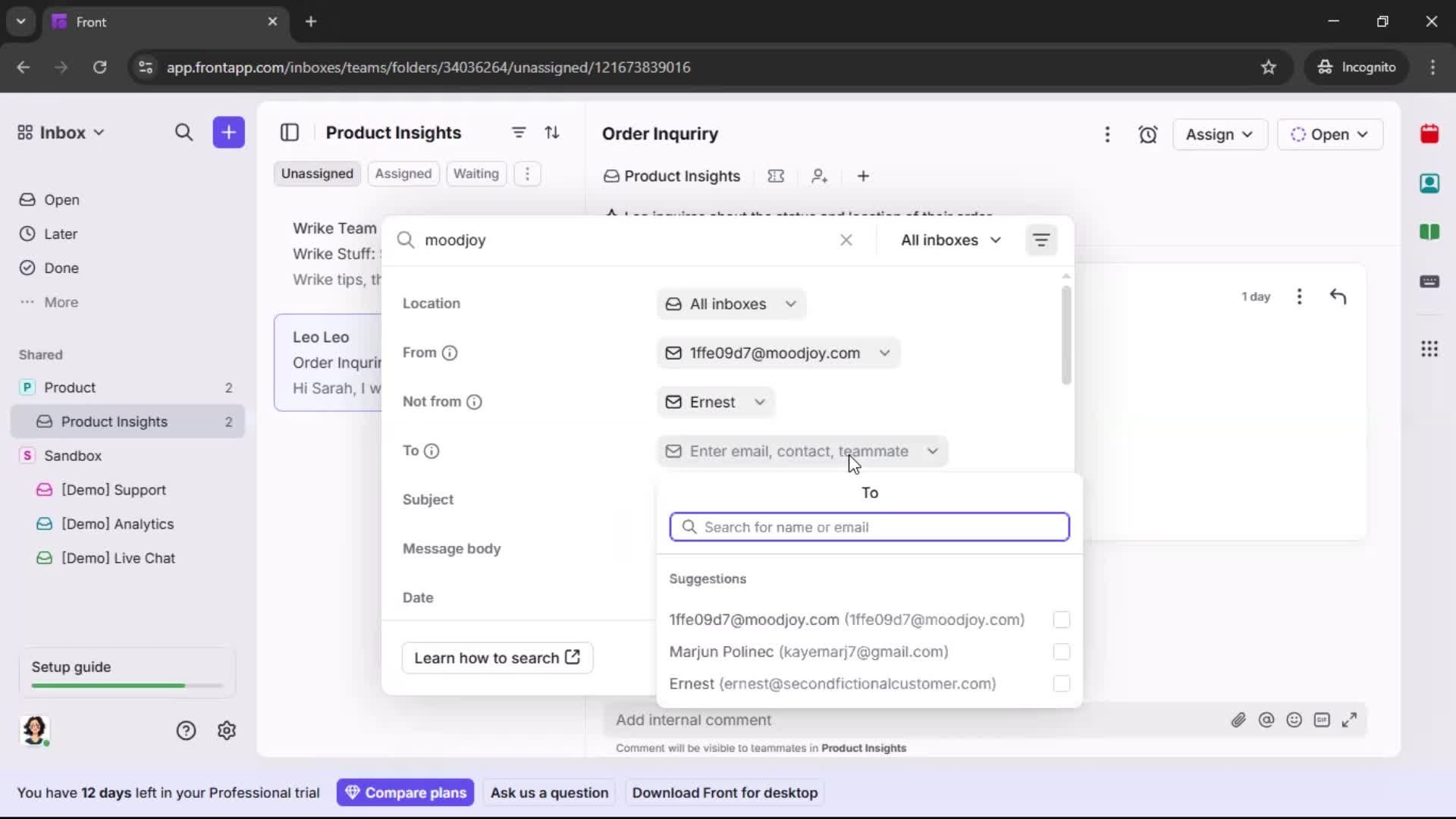1456x819 pixels.
Task: Insert an emoji in the comment field
Action: click(1294, 720)
